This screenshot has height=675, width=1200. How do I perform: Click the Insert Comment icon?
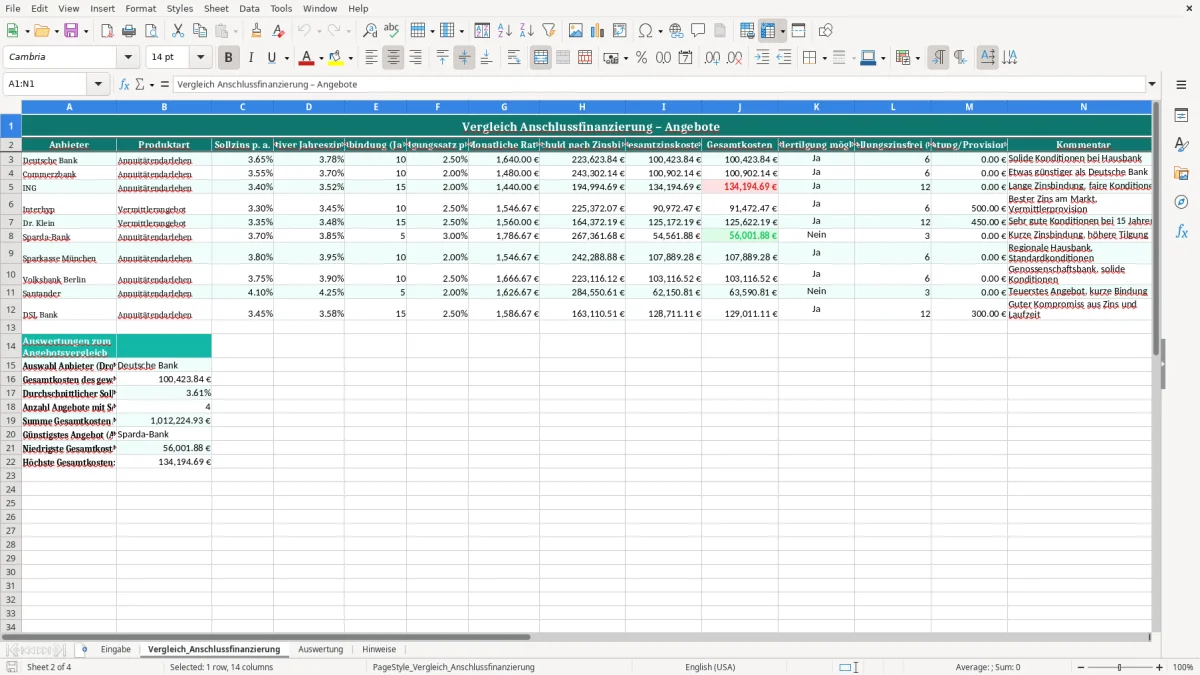[698, 31]
